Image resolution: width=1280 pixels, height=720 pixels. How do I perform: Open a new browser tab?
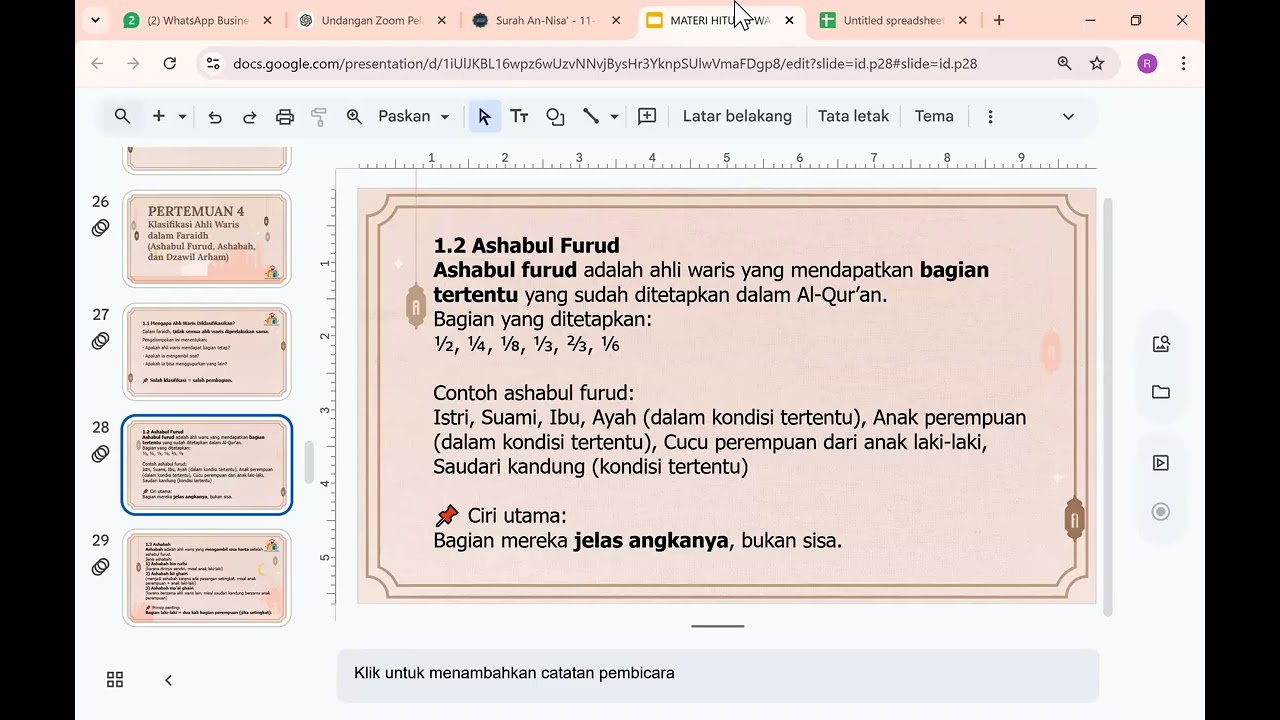click(x=999, y=20)
